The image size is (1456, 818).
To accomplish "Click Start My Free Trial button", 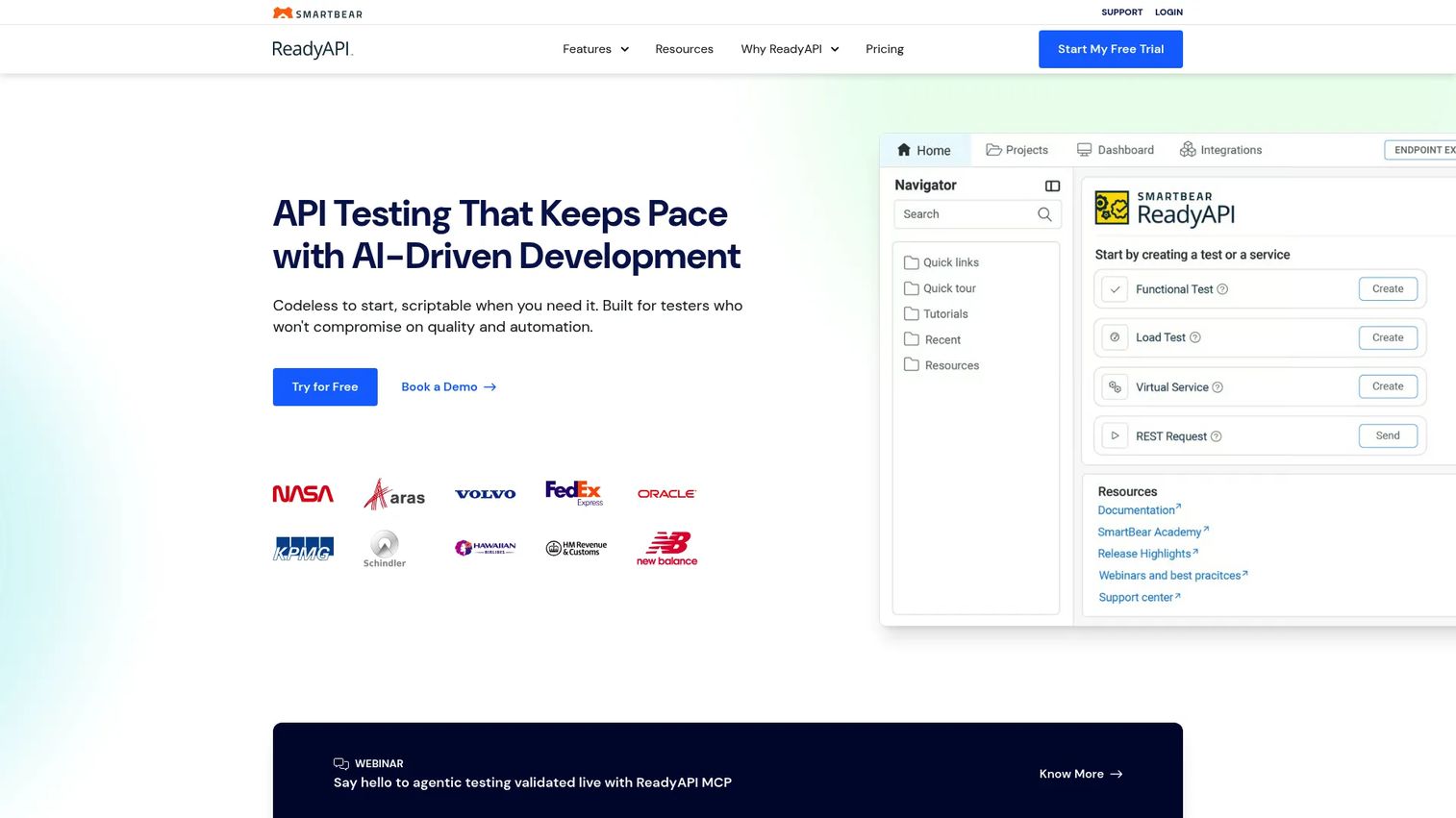I will (1111, 49).
